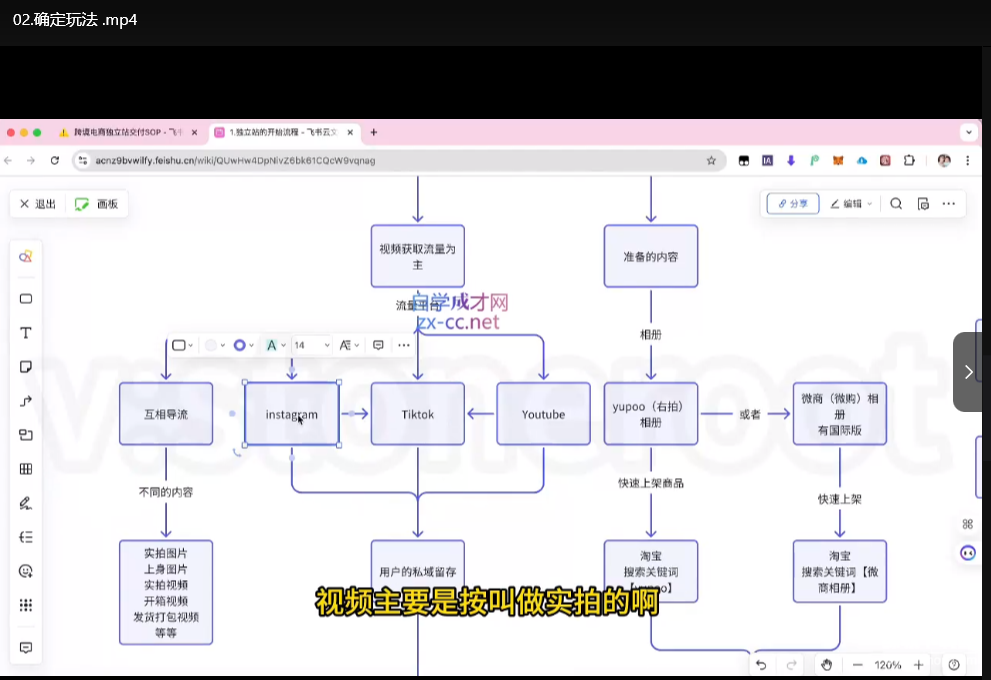991x680 pixels.
Task: Select the Text tool in left toolbar
Action: click(x=26, y=332)
